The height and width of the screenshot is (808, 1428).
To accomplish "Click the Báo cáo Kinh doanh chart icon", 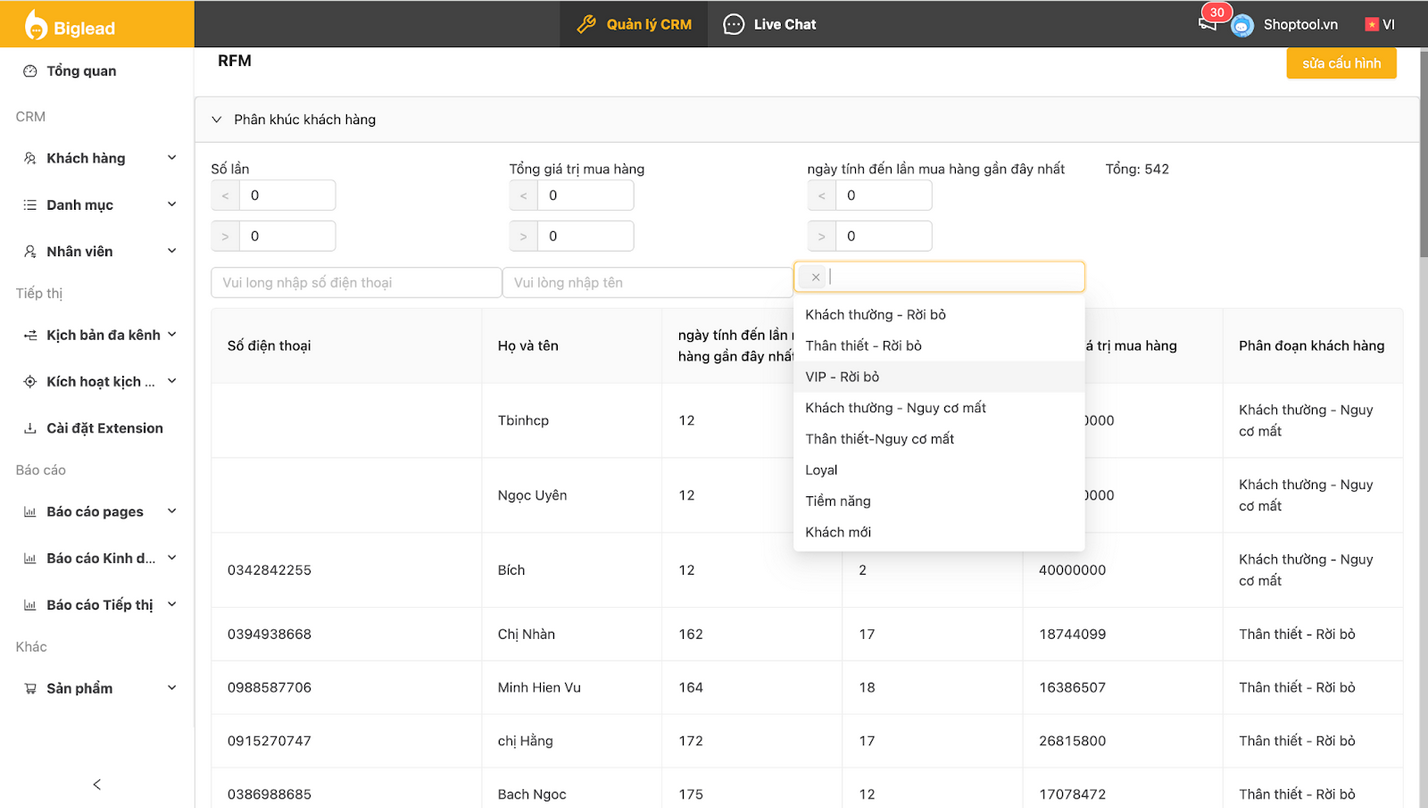I will 30,558.
